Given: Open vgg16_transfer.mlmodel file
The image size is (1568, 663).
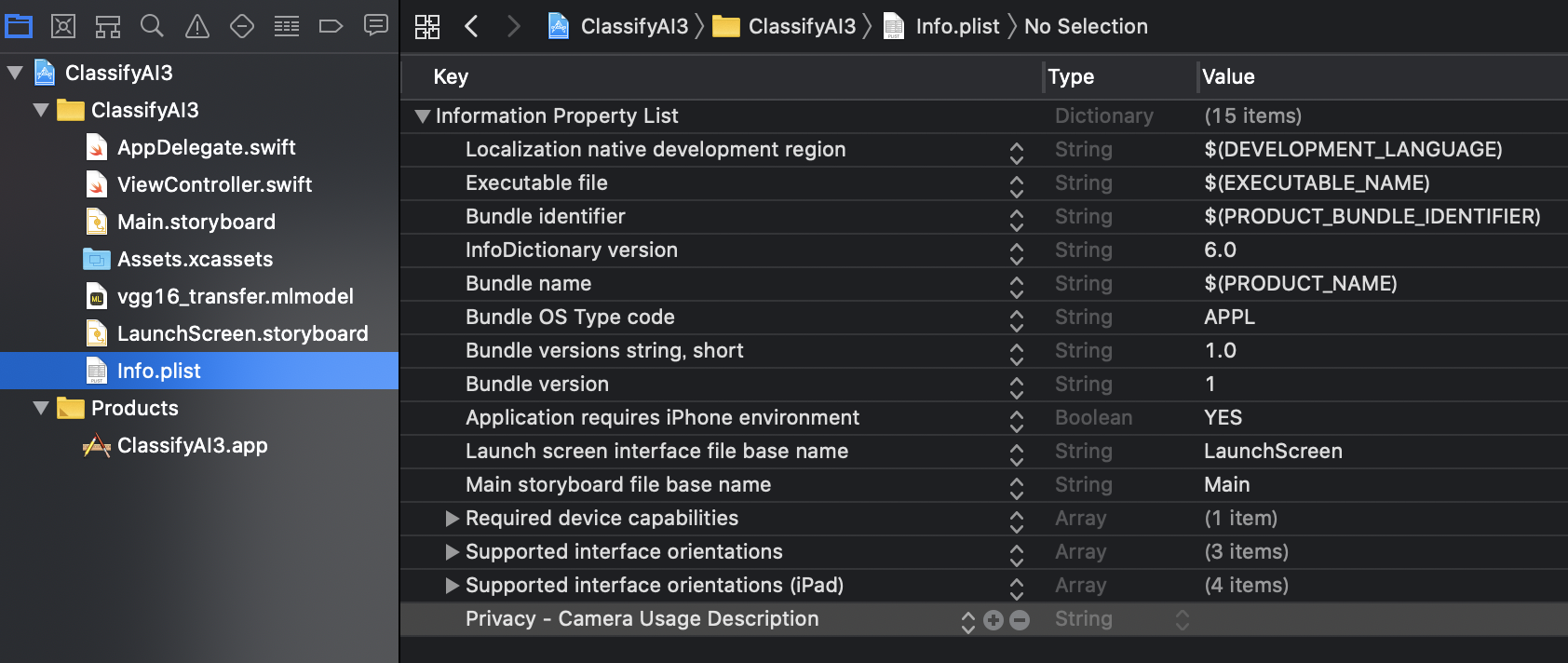Looking at the screenshot, I should point(235,296).
